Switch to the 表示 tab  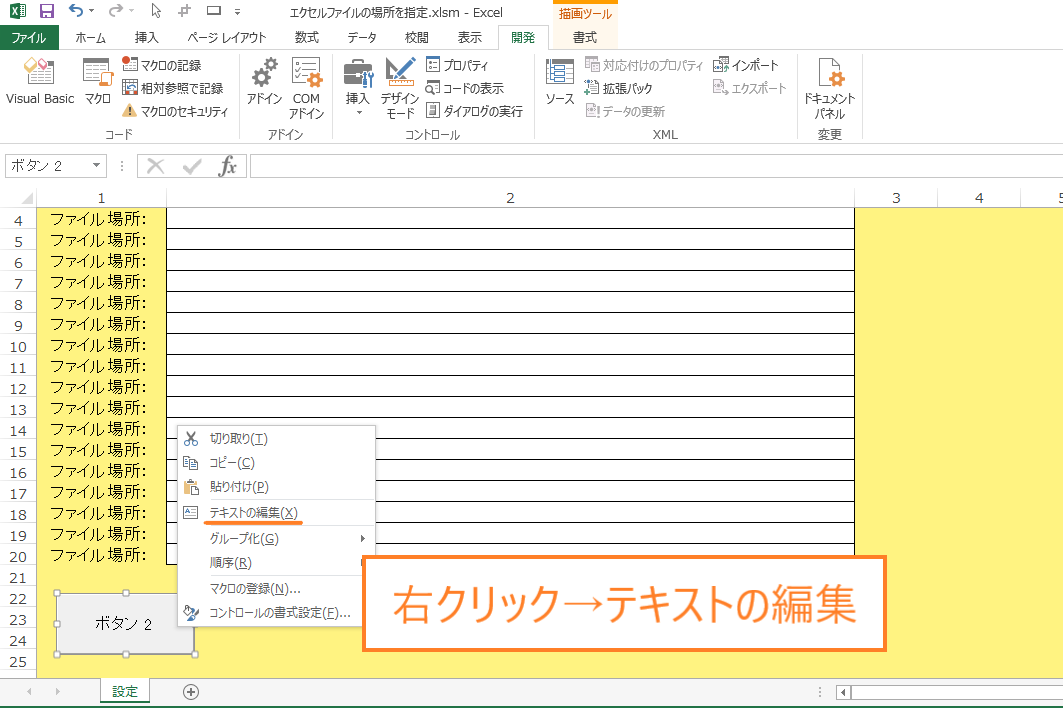[x=469, y=37]
